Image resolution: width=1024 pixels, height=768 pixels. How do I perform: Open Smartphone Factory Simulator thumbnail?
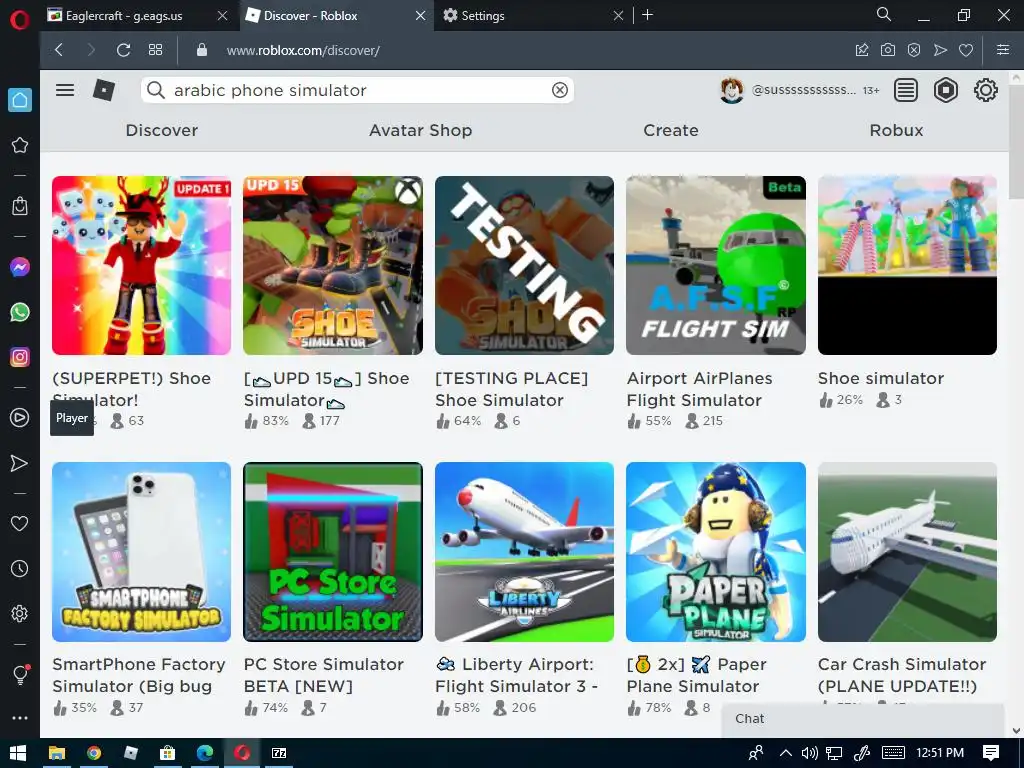141,552
